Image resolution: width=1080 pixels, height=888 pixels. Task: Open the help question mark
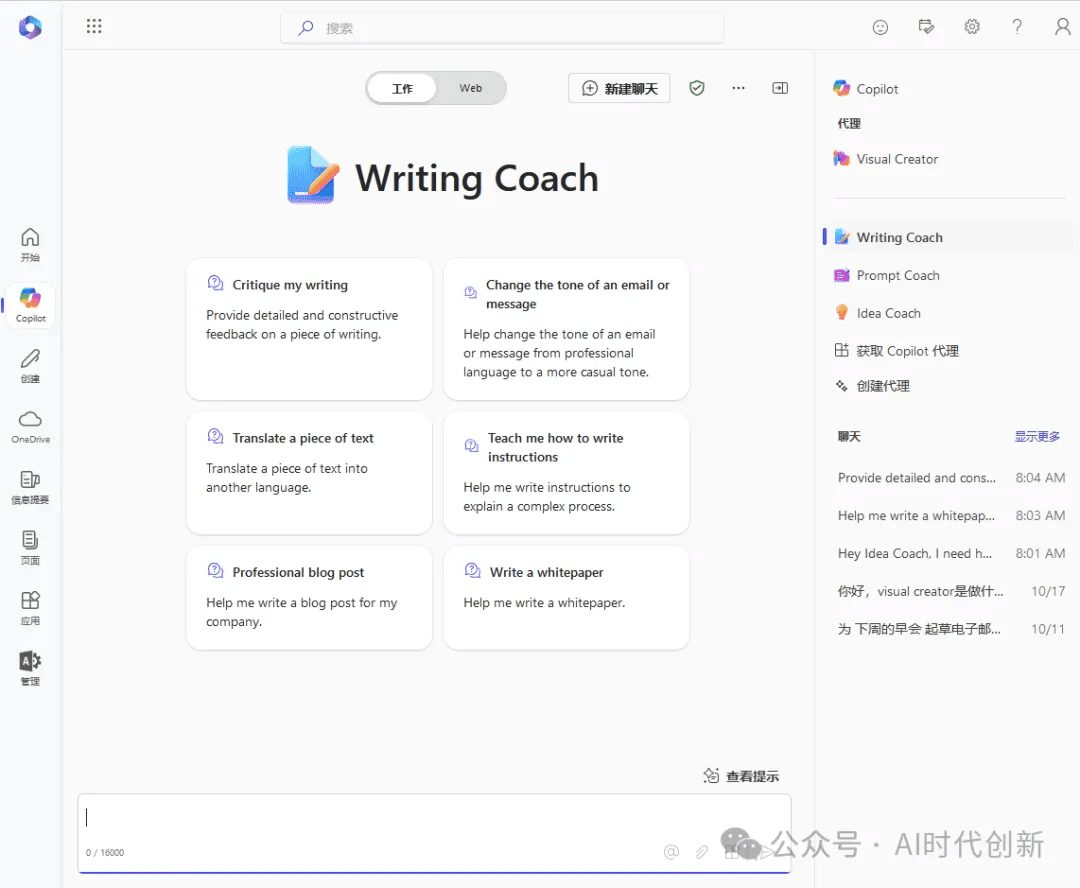(1017, 27)
